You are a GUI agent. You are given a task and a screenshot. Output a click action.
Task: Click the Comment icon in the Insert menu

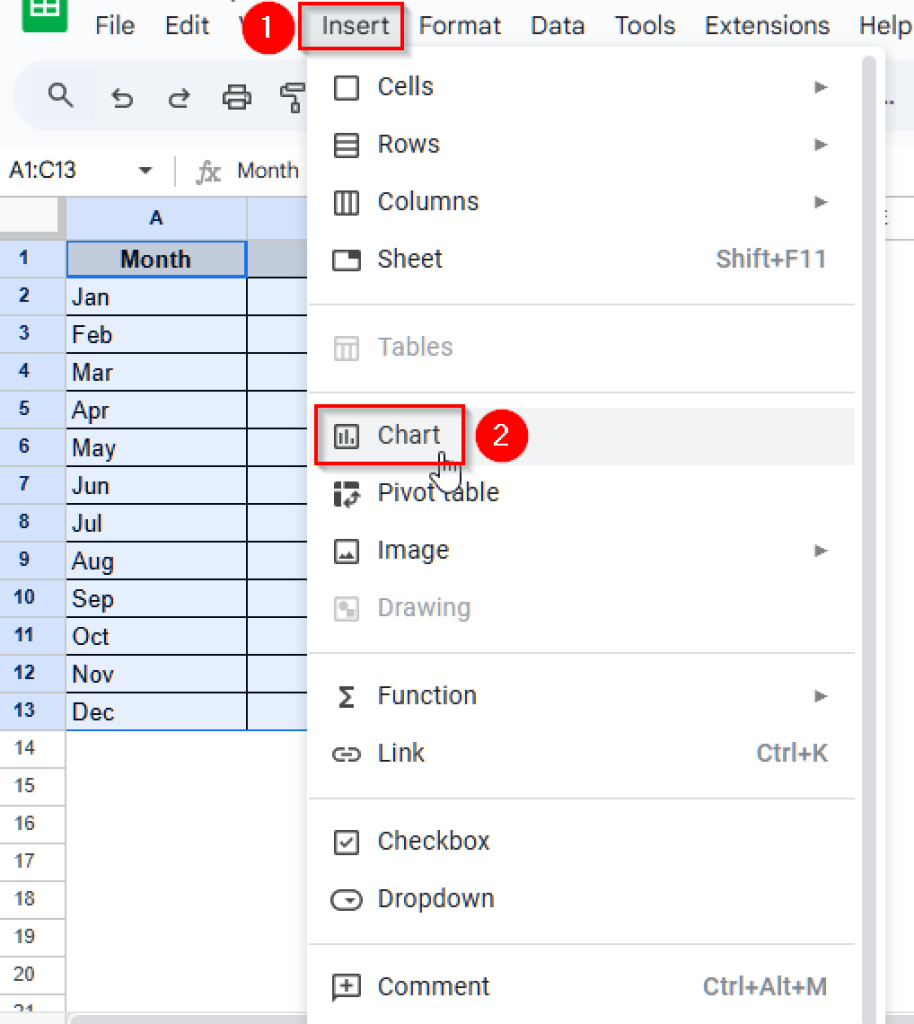346,986
